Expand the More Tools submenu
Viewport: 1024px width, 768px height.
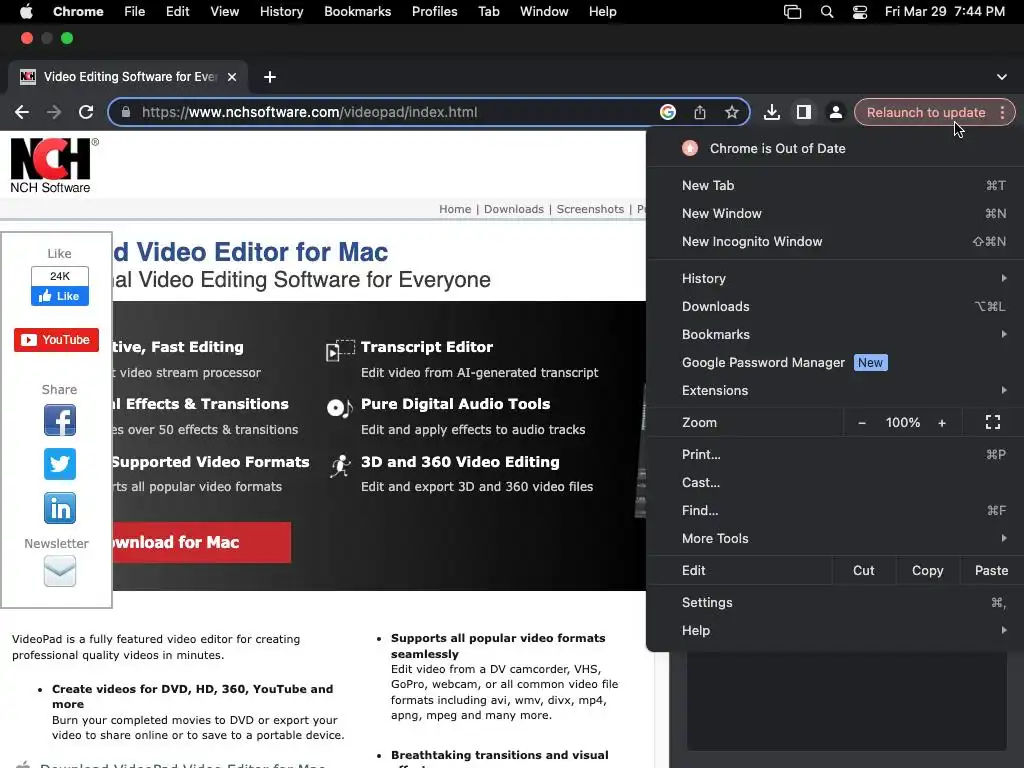tap(835, 539)
